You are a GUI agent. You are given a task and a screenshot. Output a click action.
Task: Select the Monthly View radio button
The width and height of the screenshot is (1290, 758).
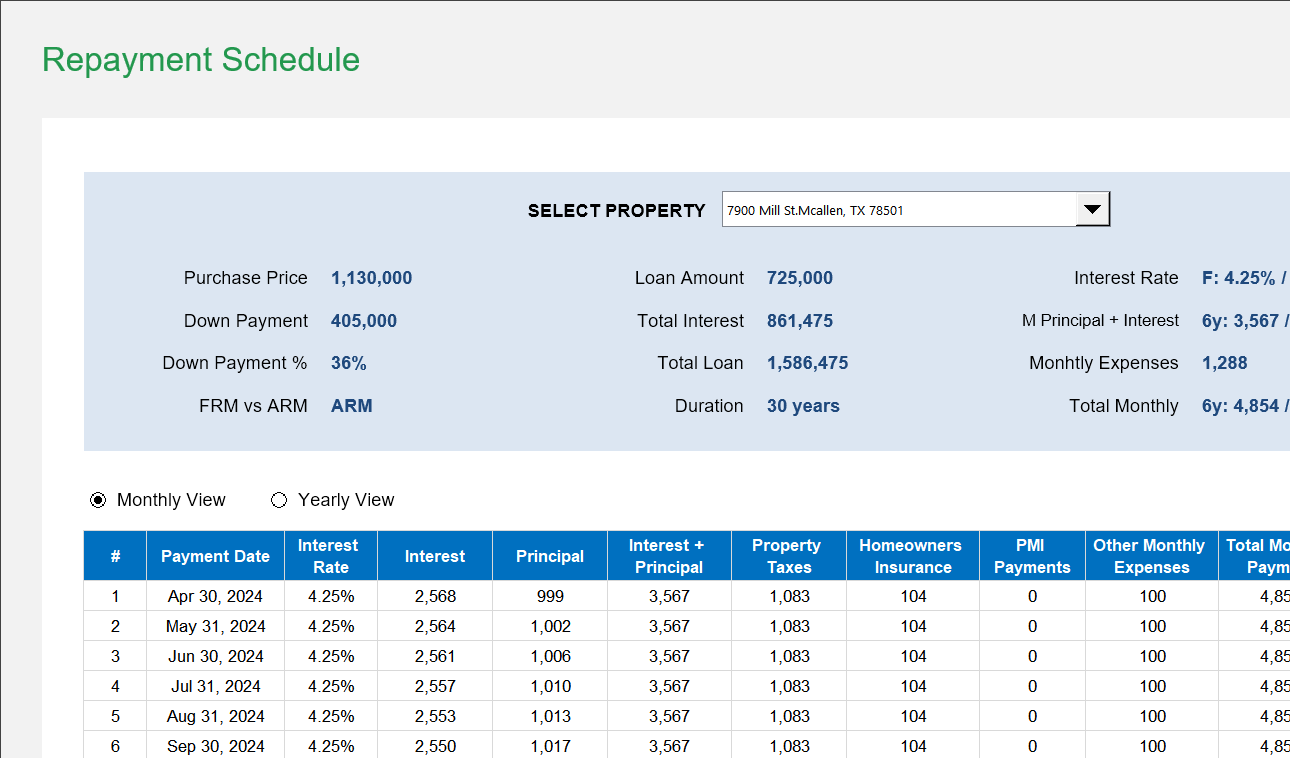97,499
